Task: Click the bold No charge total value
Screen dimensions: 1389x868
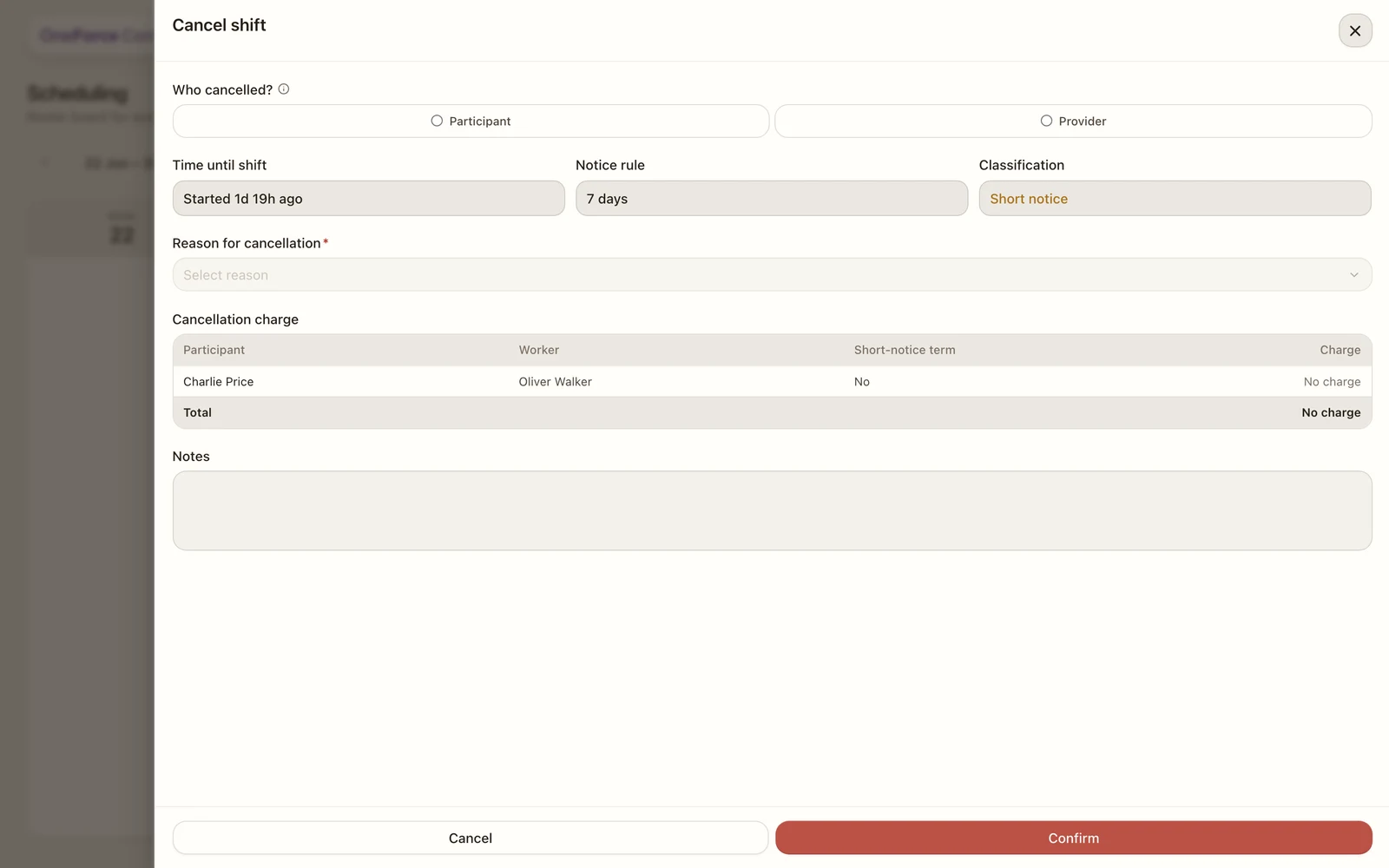Action: click(x=1331, y=413)
